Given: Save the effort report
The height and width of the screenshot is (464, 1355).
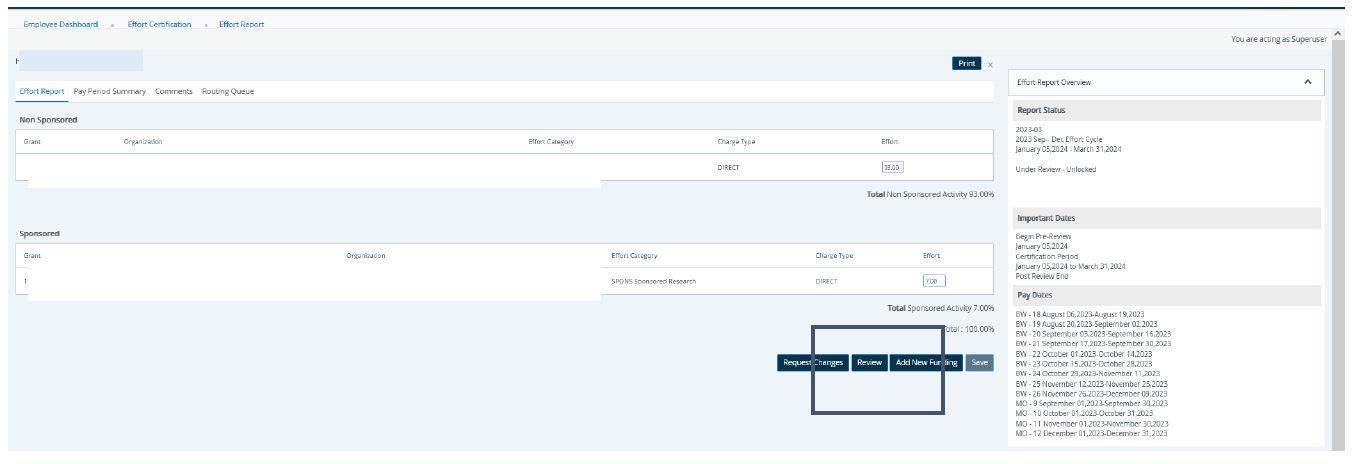Looking at the screenshot, I should coord(981,362).
